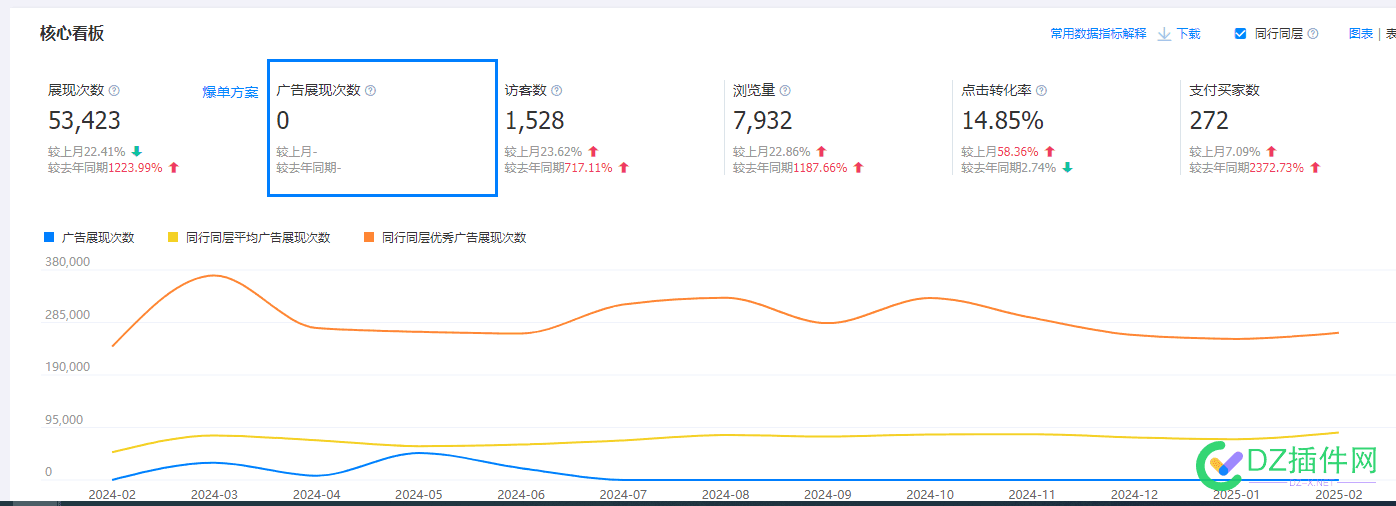This screenshot has width=1396, height=506.
Task: Select the 展现次数 metric card
Action: pos(153,127)
